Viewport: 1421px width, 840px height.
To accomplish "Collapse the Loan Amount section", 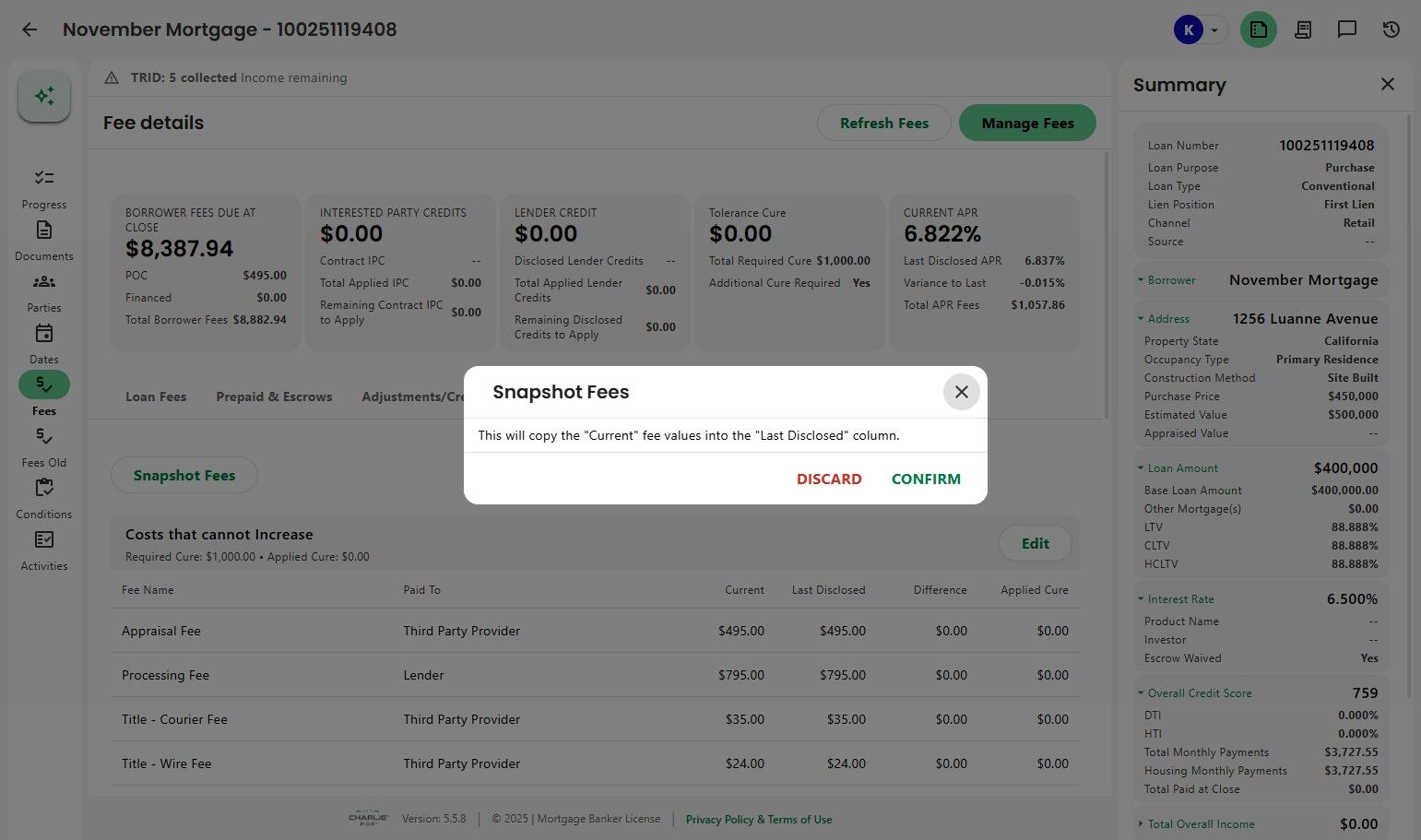I will pos(1141,468).
